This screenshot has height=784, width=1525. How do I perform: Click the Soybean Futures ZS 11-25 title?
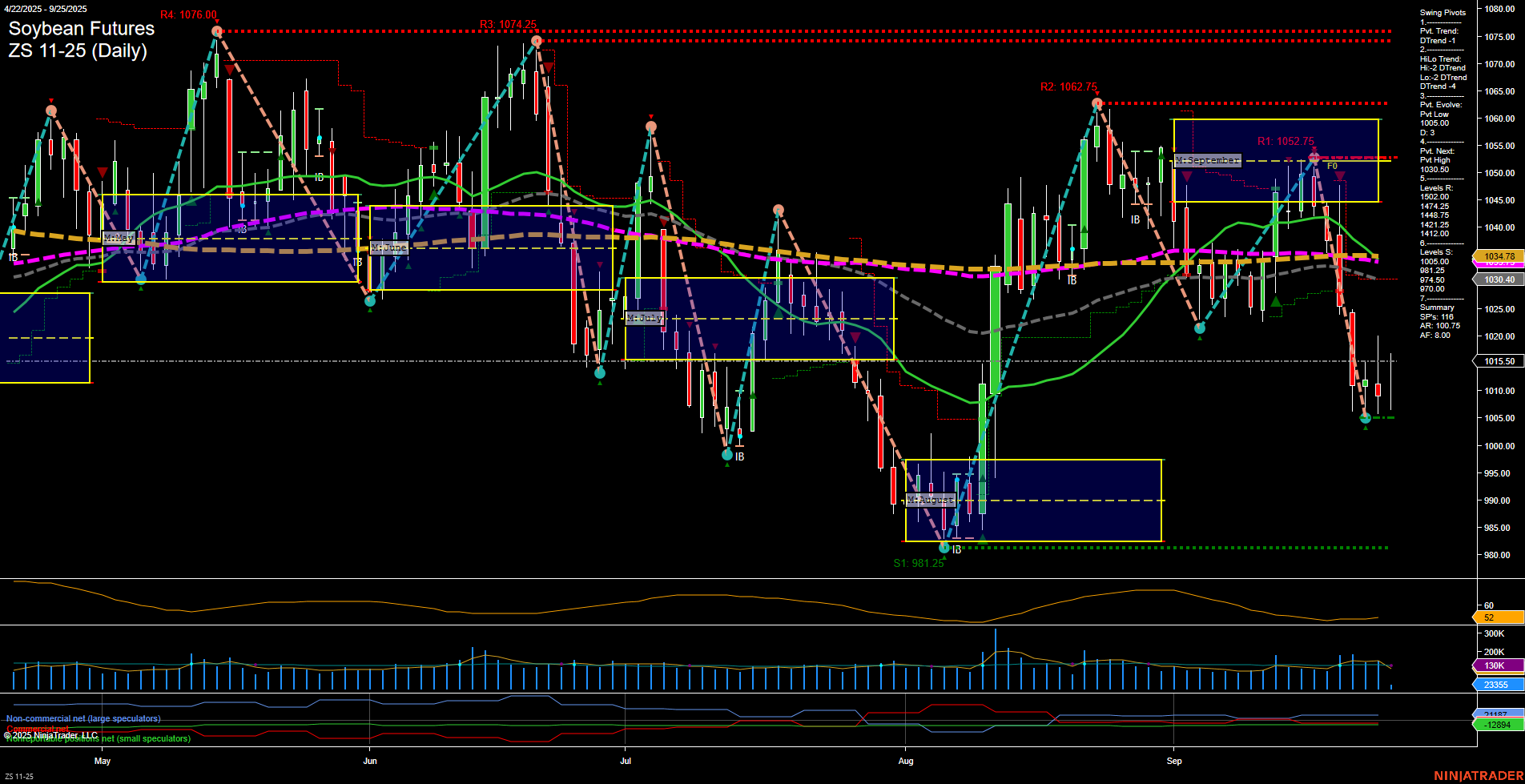pos(80,40)
